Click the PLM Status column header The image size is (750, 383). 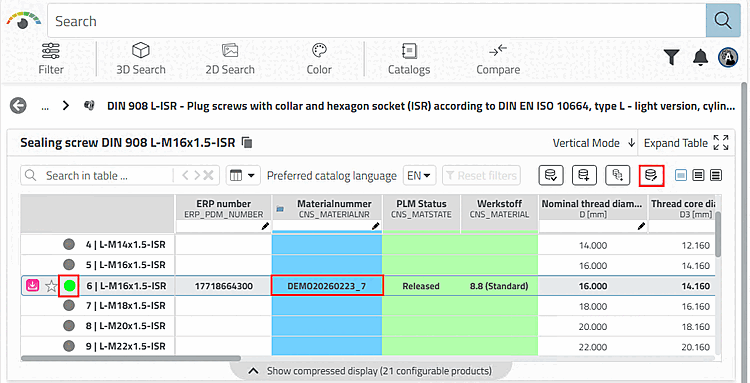(421, 208)
